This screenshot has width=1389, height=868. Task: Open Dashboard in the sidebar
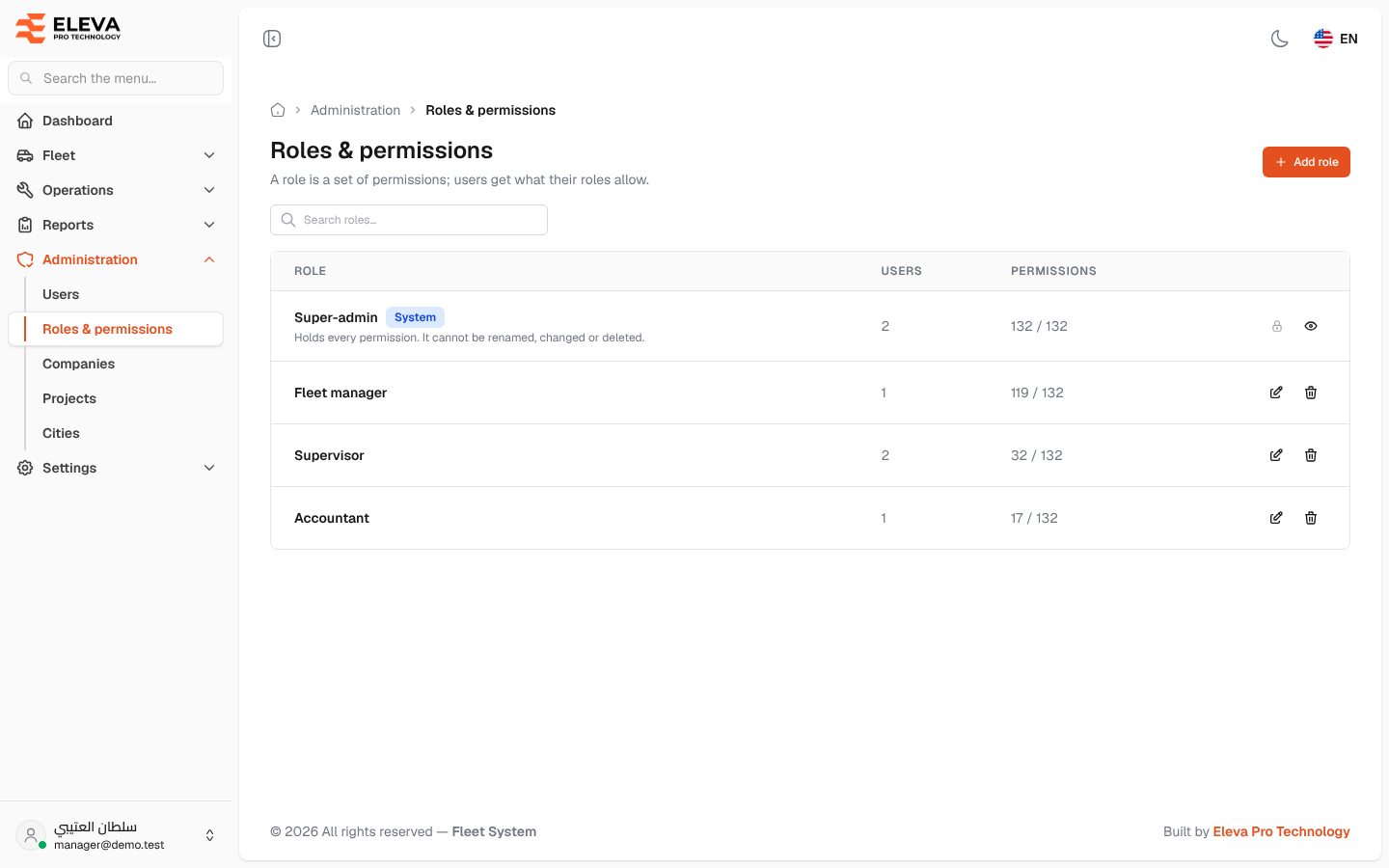point(116,121)
